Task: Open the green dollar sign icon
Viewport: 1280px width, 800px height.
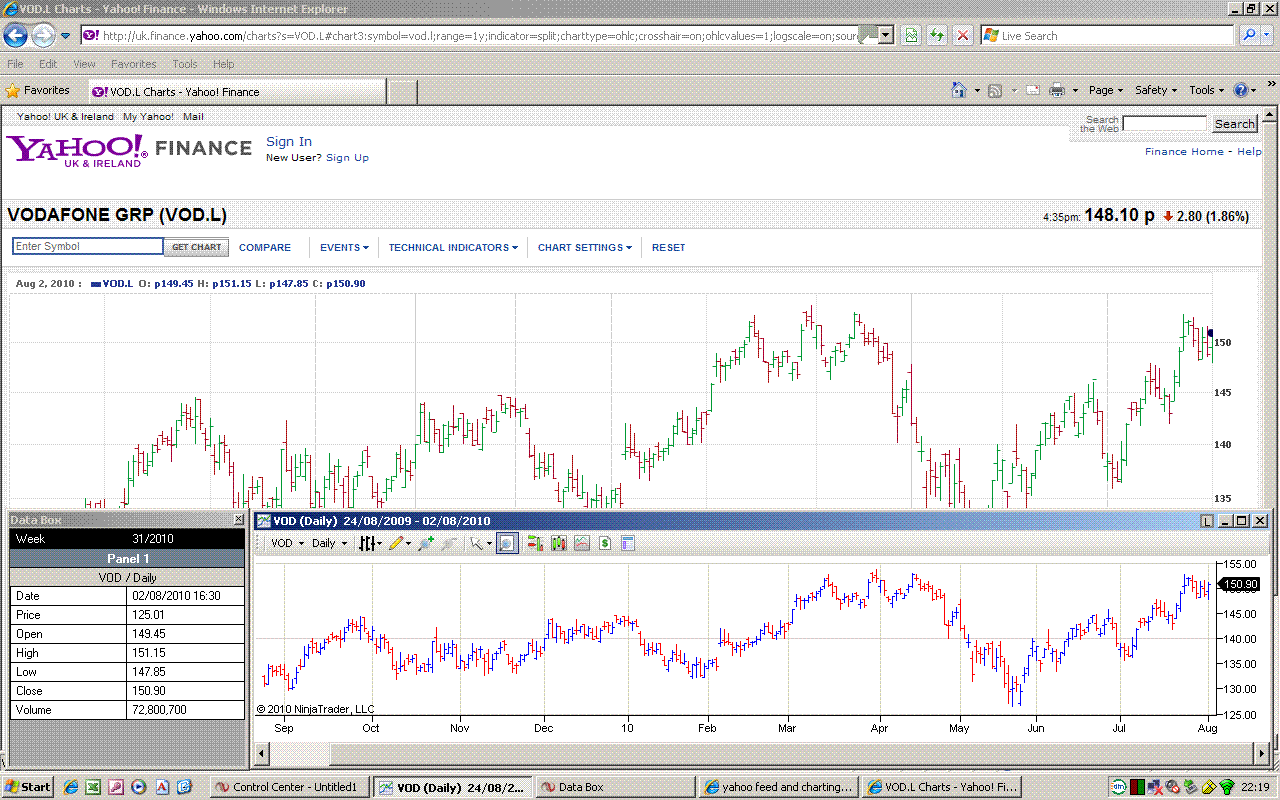Action: pyautogui.click(x=604, y=543)
